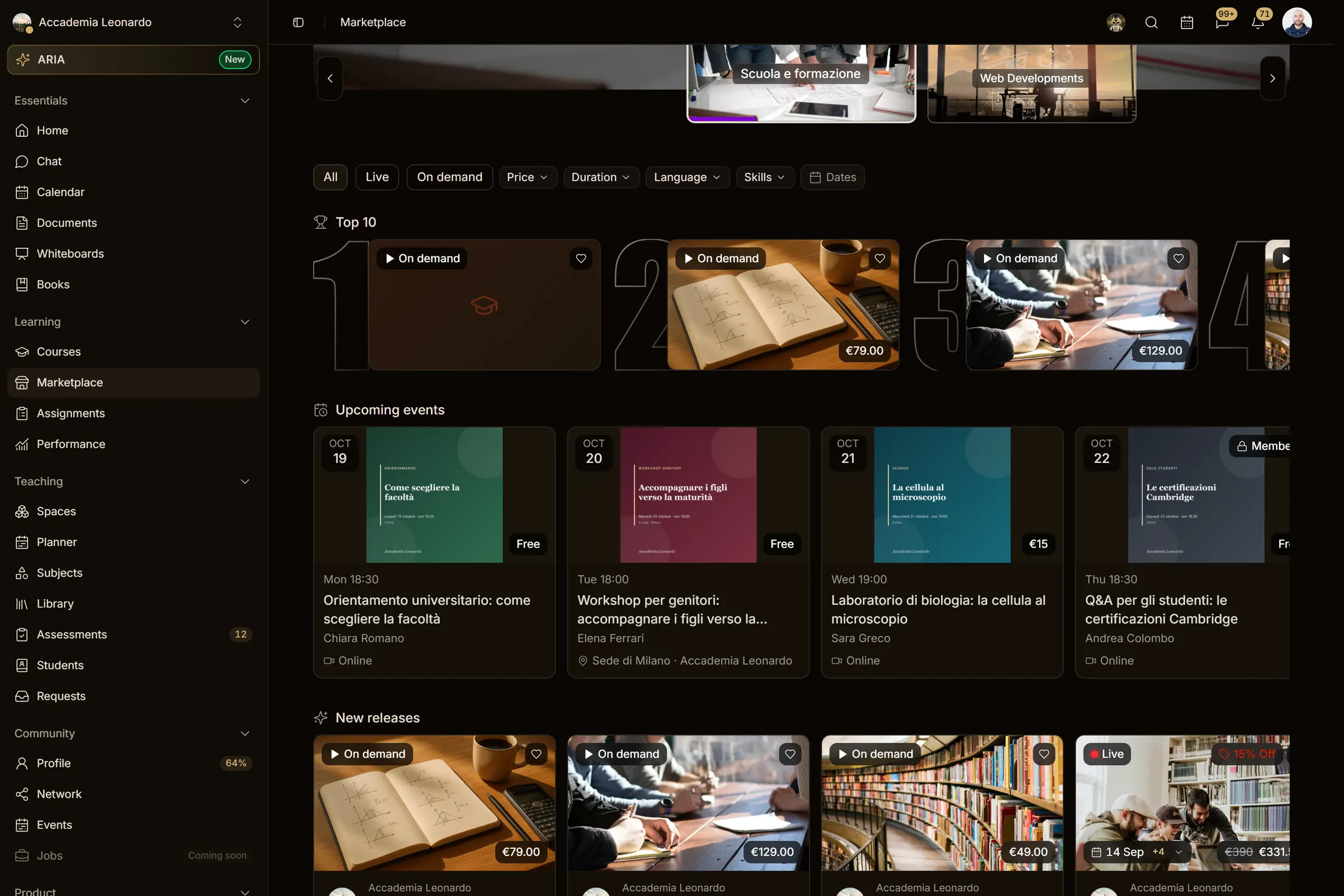Favorite the €129.00 New releases course
Screen dimensions: 1344x896
point(790,754)
